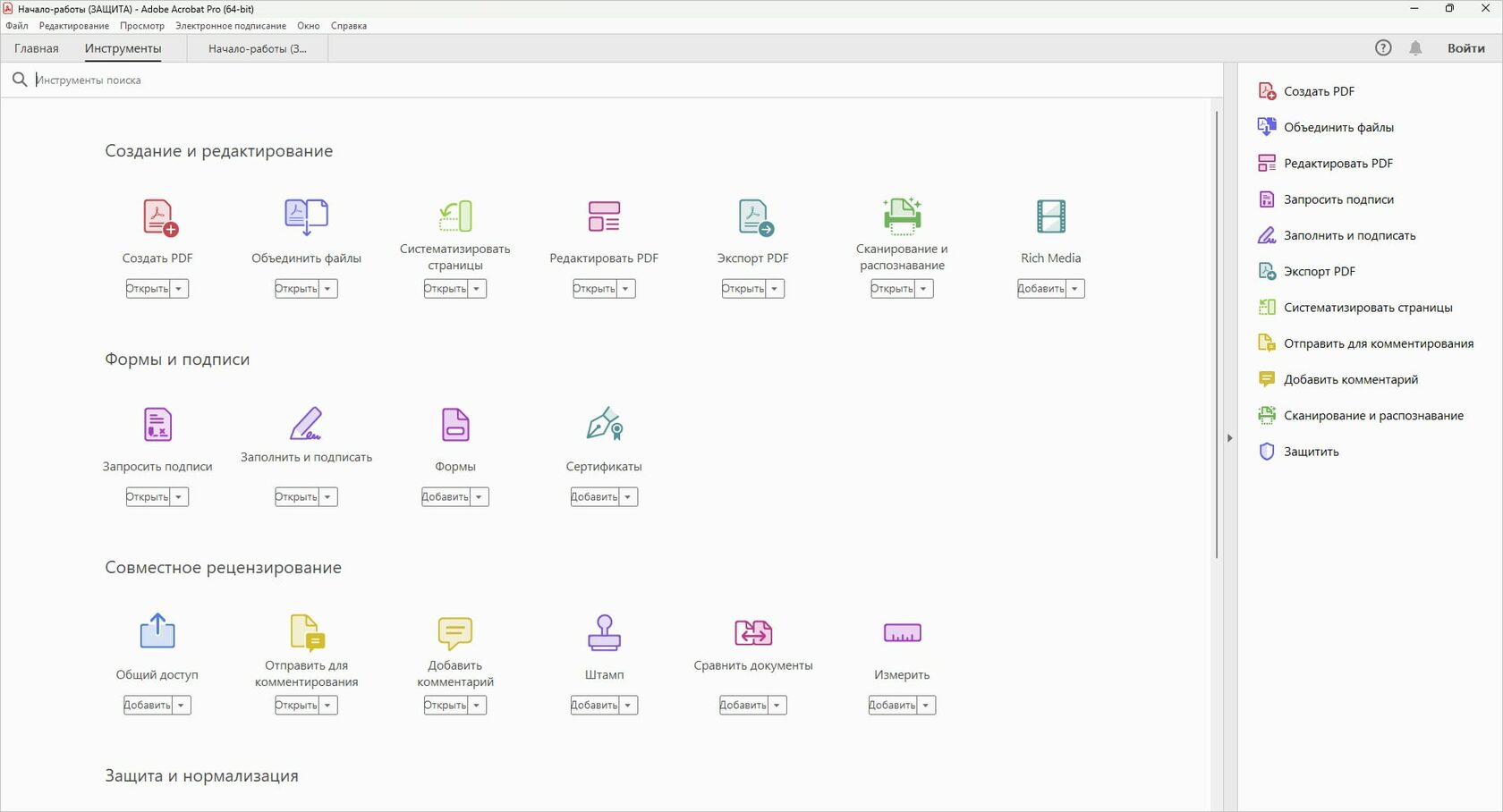Click the Редактировать PDF tool icon
The width and height of the screenshot is (1503, 812).
coord(604,216)
